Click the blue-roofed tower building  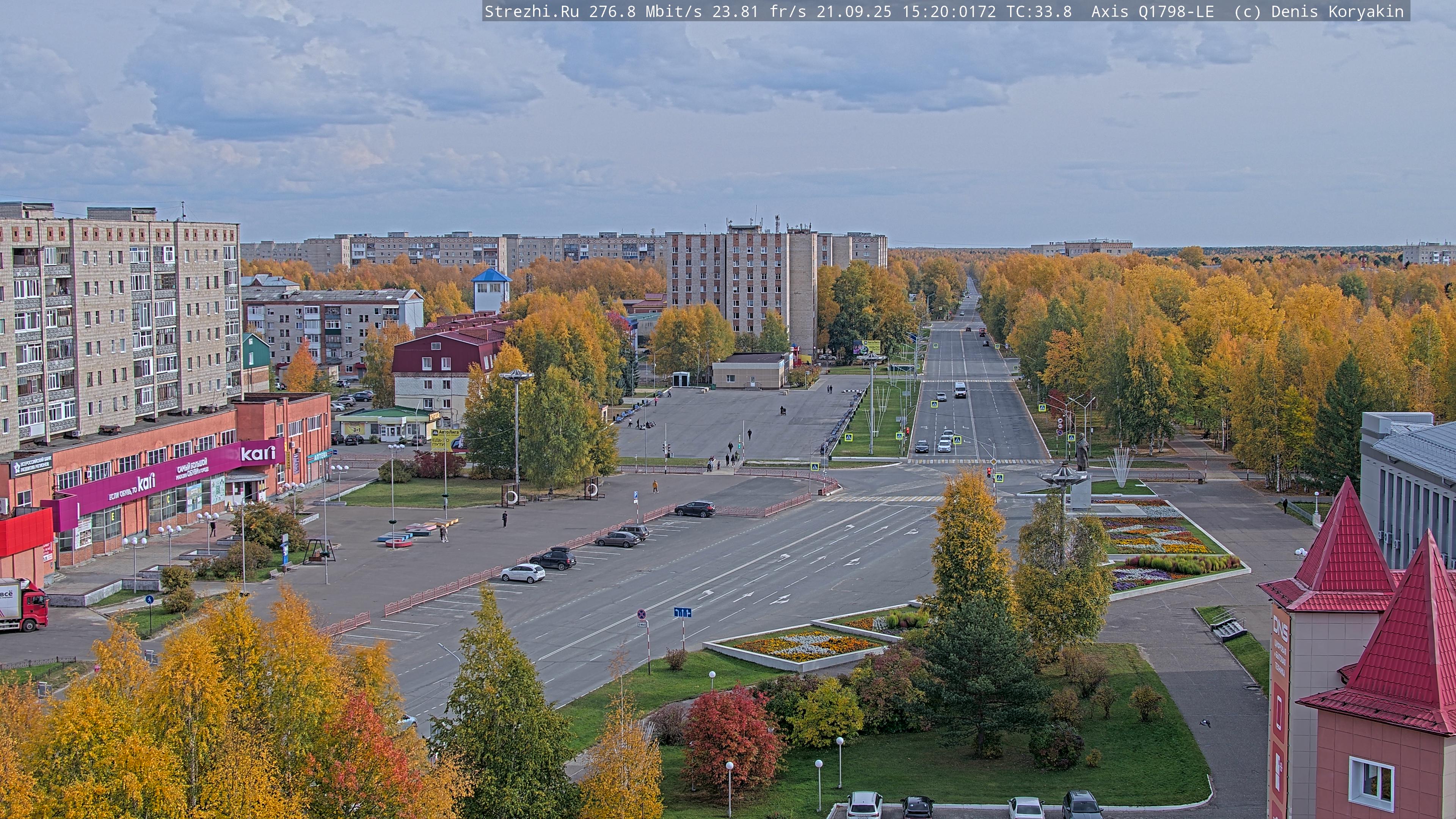click(491, 289)
